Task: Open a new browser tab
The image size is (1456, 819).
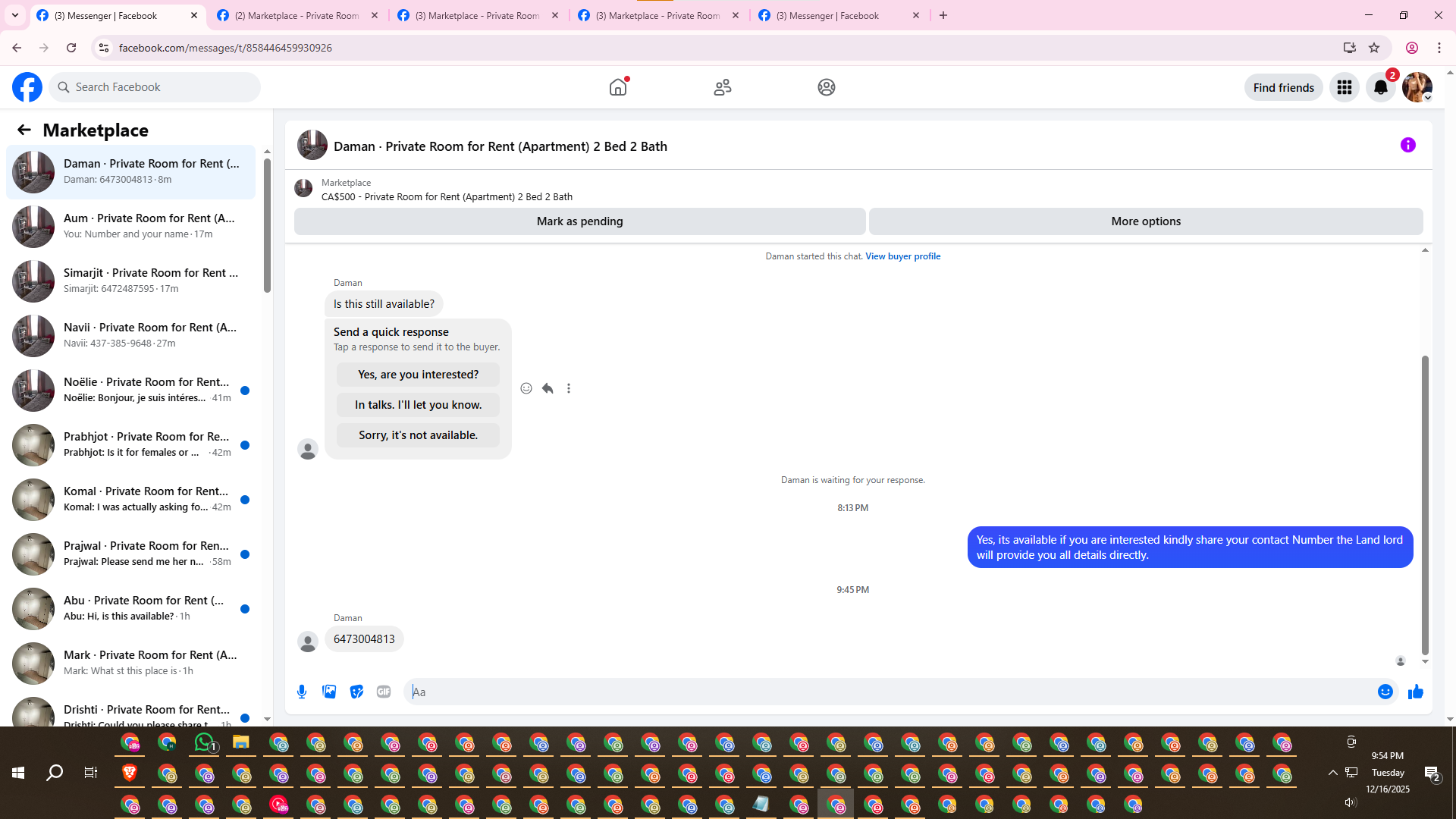Action: 943,15
